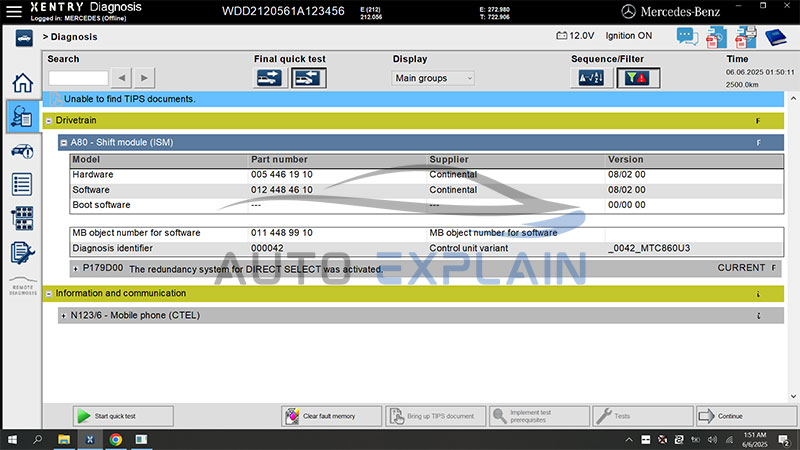
Task: Click the alphabetical sequence sort icon
Action: (591, 78)
